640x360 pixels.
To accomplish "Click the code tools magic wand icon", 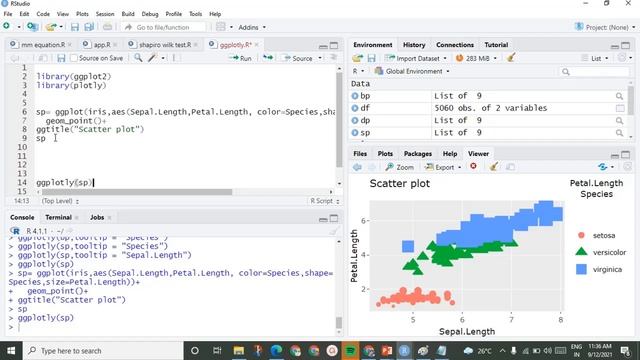I will (153, 58).
